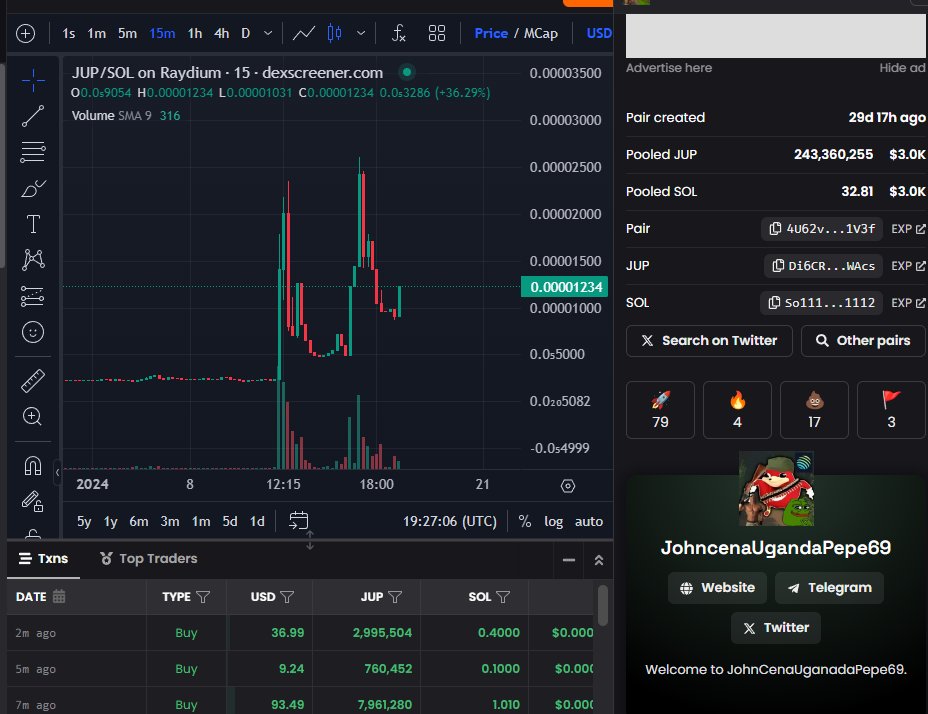Switch chart to MCap view
The width and height of the screenshot is (928, 714).
540,33
